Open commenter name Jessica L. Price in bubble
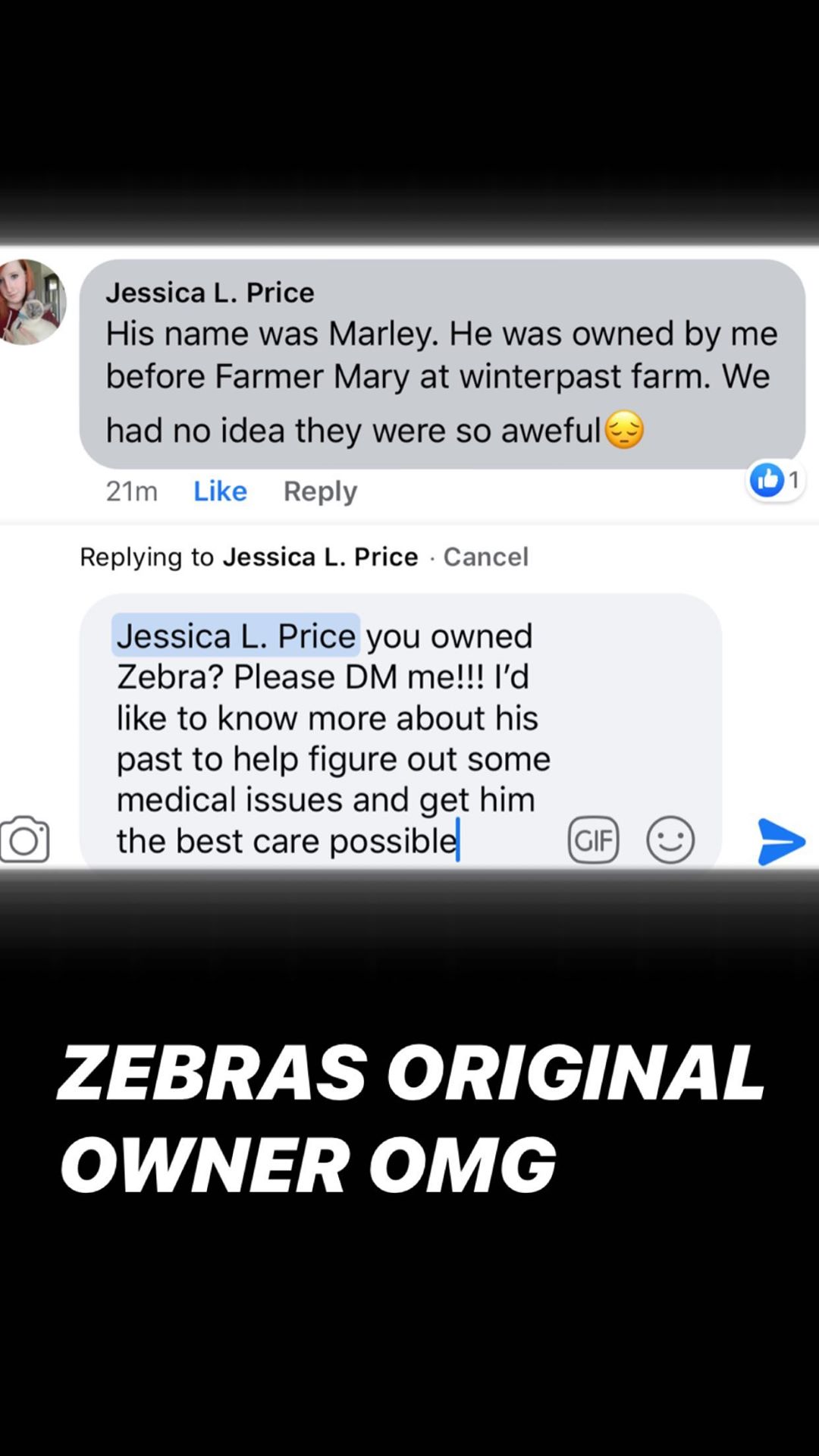 210,293
